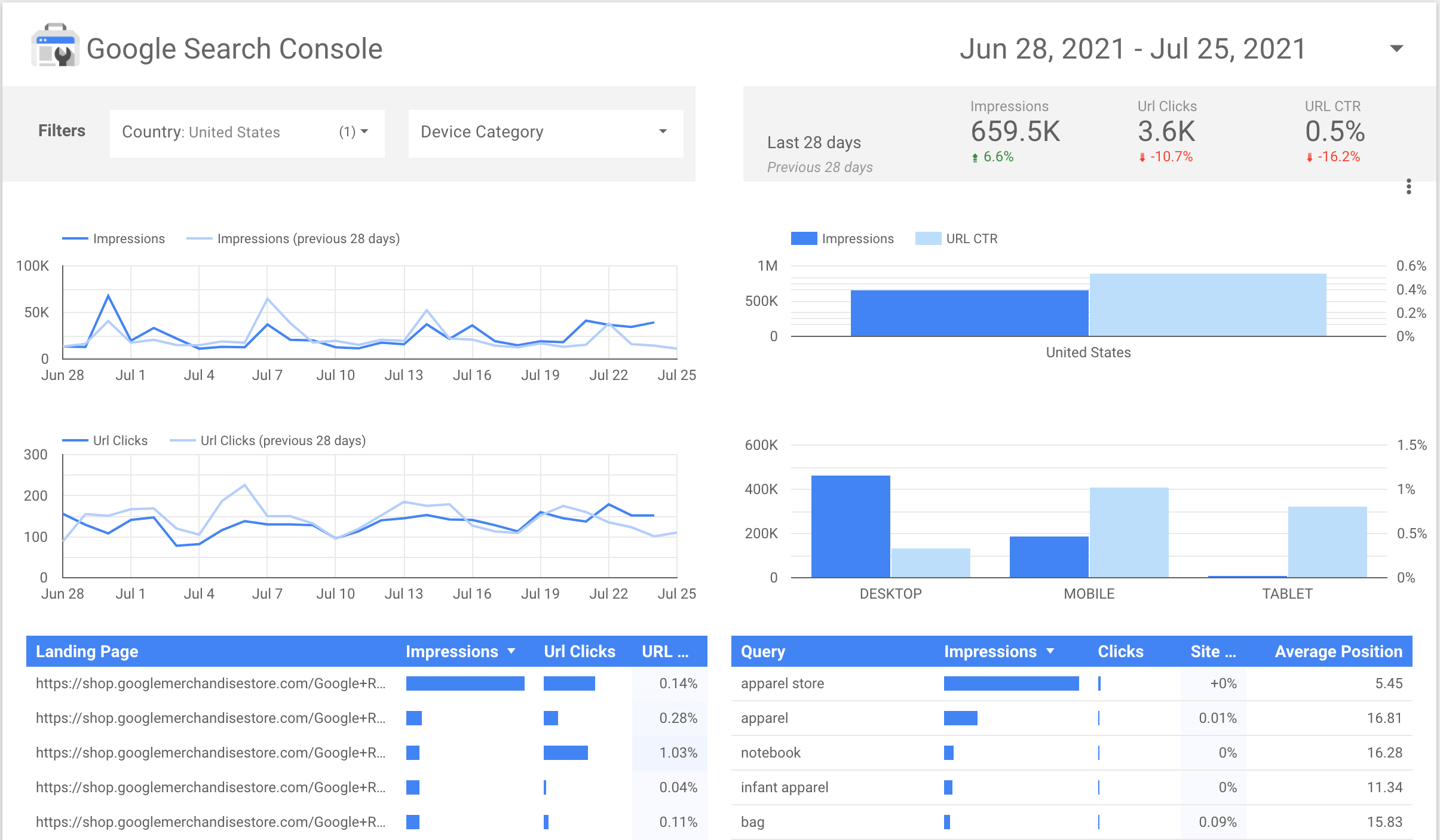Viewport: 1440px width, 840px height.
Task: Select the Jun 28, 2021 - Jul 25, 2021 date range
Action: pos(1132,48)
